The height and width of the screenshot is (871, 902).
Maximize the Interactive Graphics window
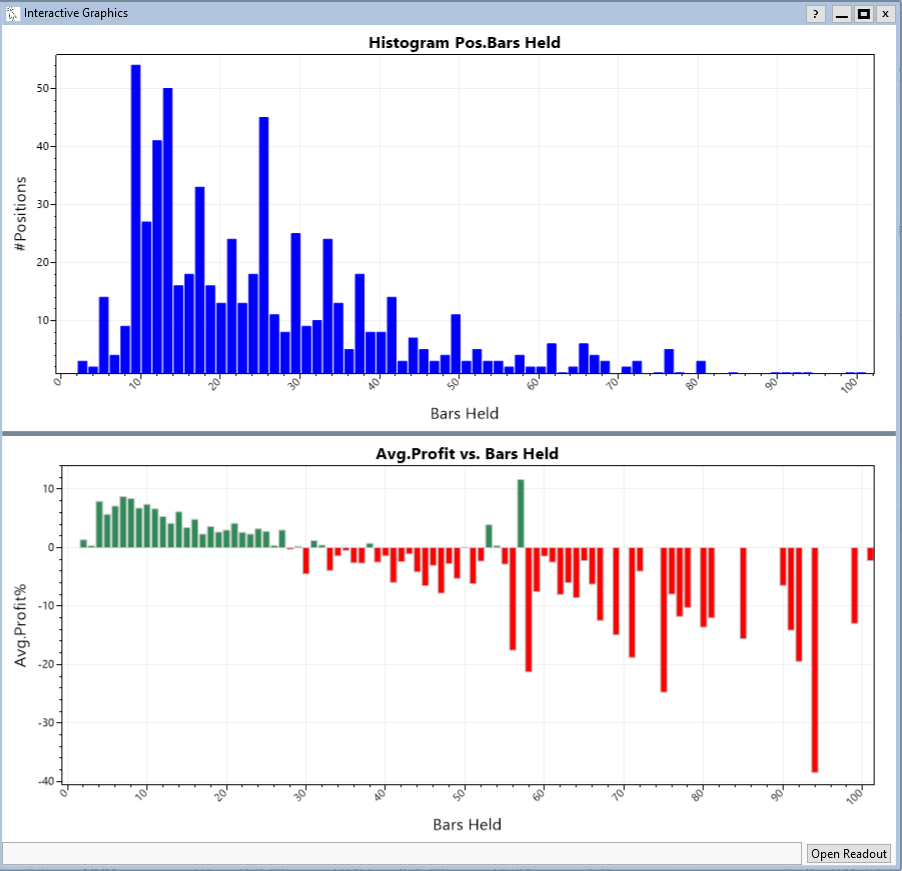click(x=863, y=14)
